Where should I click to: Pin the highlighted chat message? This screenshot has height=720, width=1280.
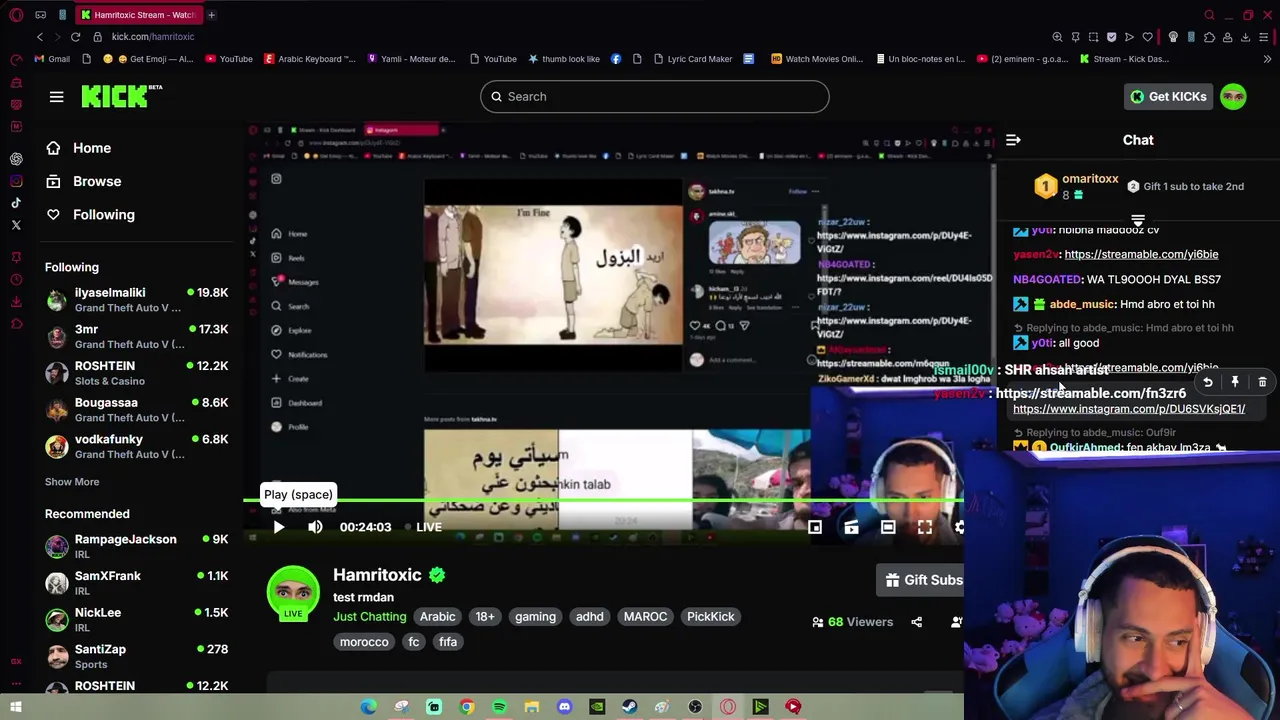click(x=1235, y=382)
